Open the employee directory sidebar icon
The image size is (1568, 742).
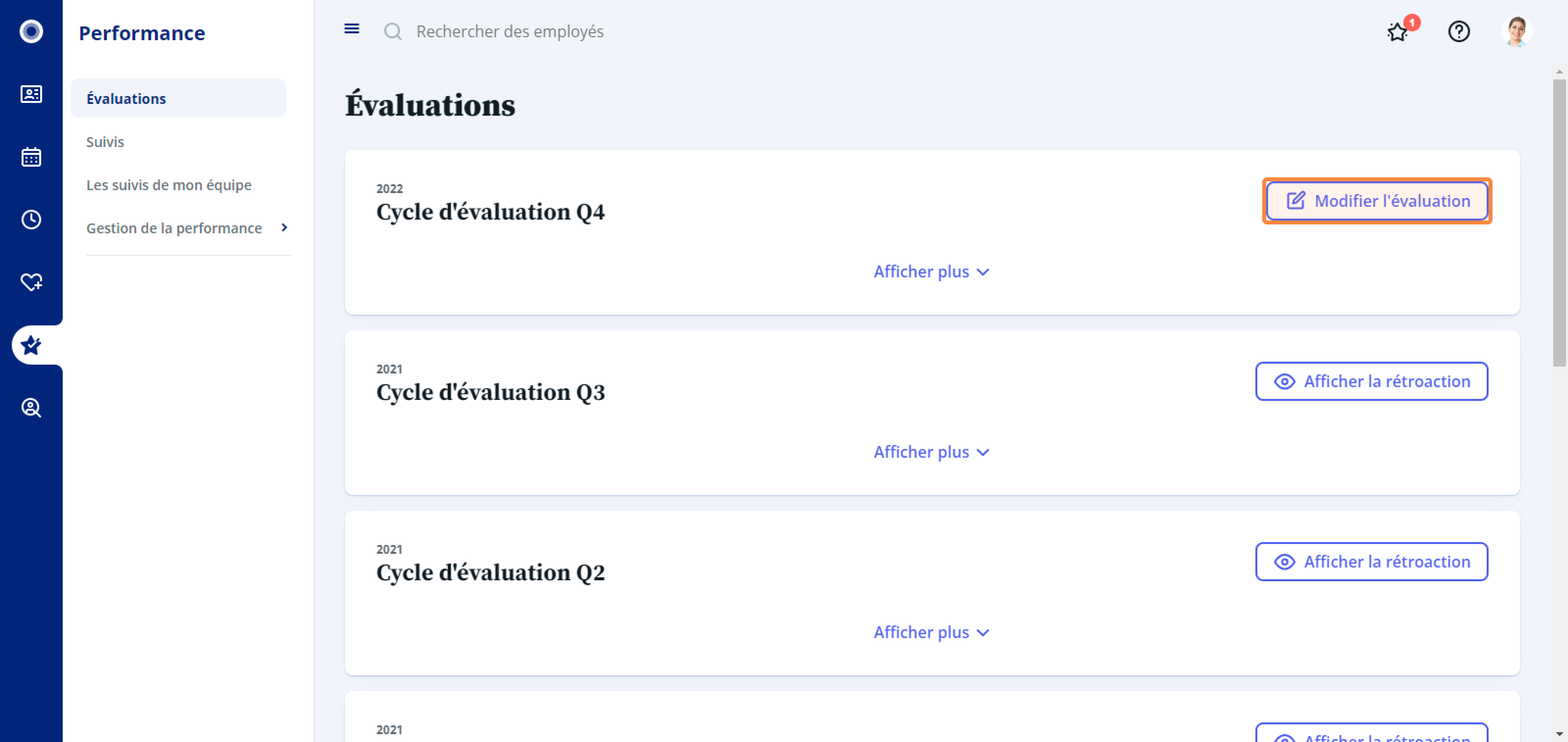(31, 95)
